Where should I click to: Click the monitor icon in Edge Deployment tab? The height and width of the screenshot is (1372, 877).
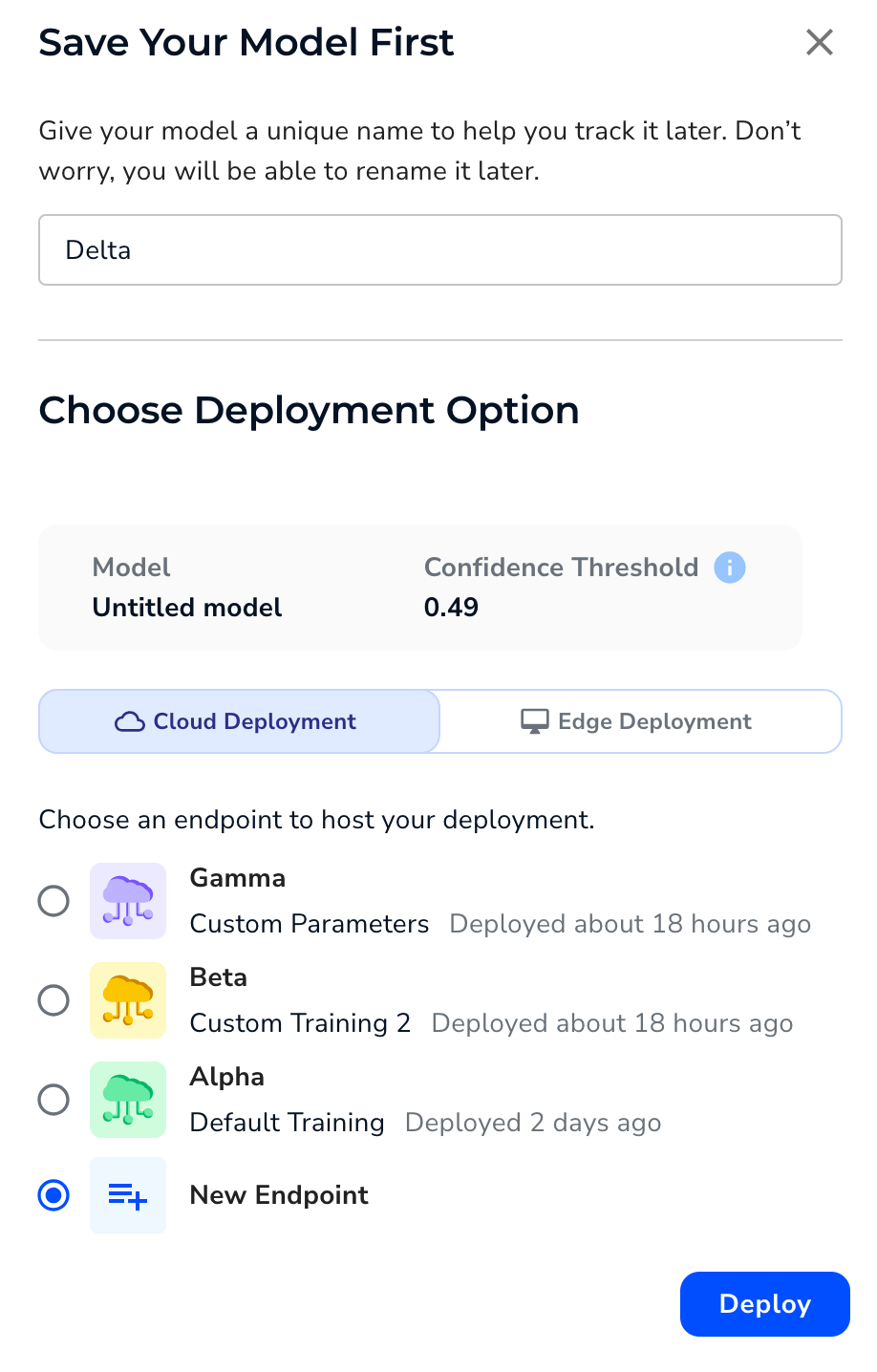point(537,721)
